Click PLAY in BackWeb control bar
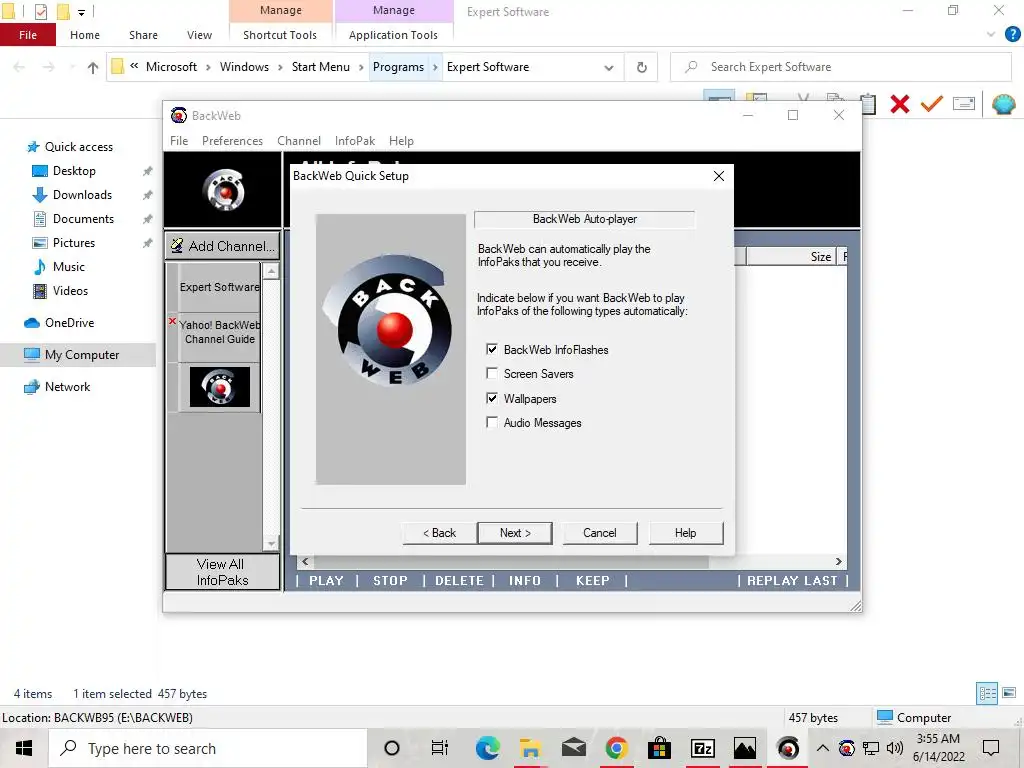The image size is (1024, 768). [326, 581]
